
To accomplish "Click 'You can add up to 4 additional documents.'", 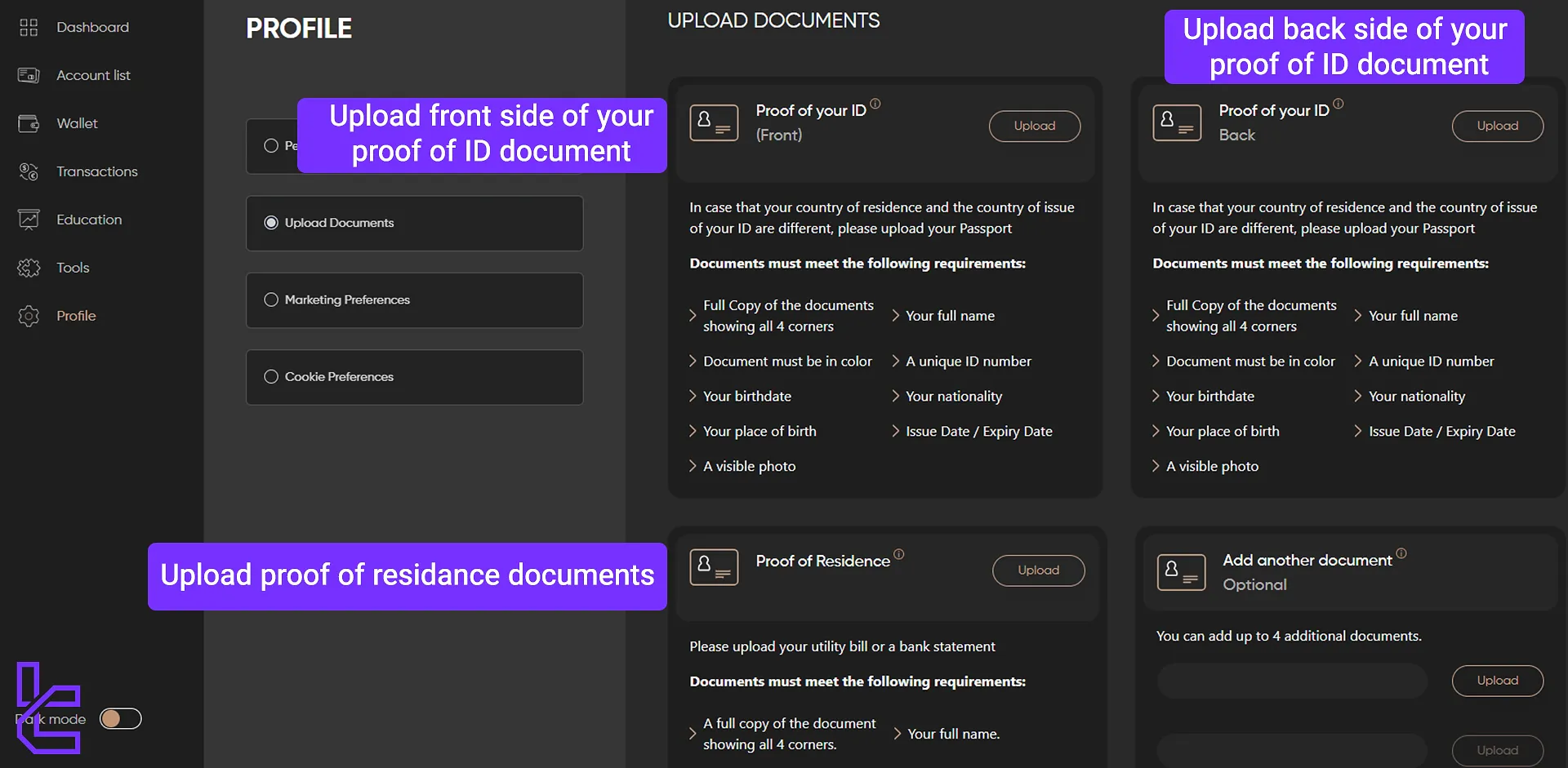I will pos(1289,636).
